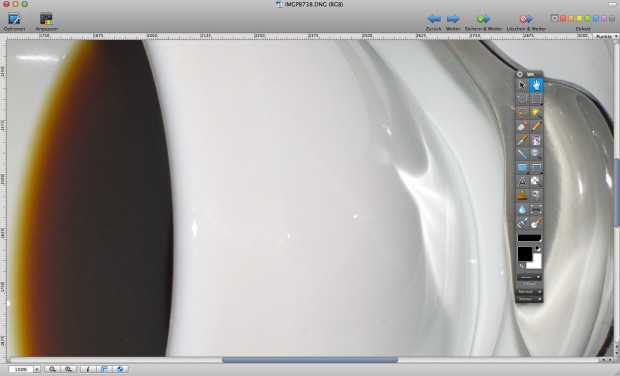Zoom in using bottom bar magnifier
This screenshot has width=620, height=376.
coord(68,369)
